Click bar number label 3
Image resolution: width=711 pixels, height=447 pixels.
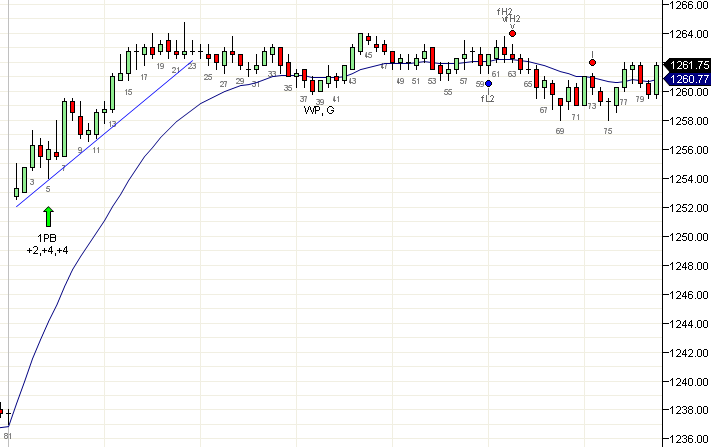click(x=32, y=182)
